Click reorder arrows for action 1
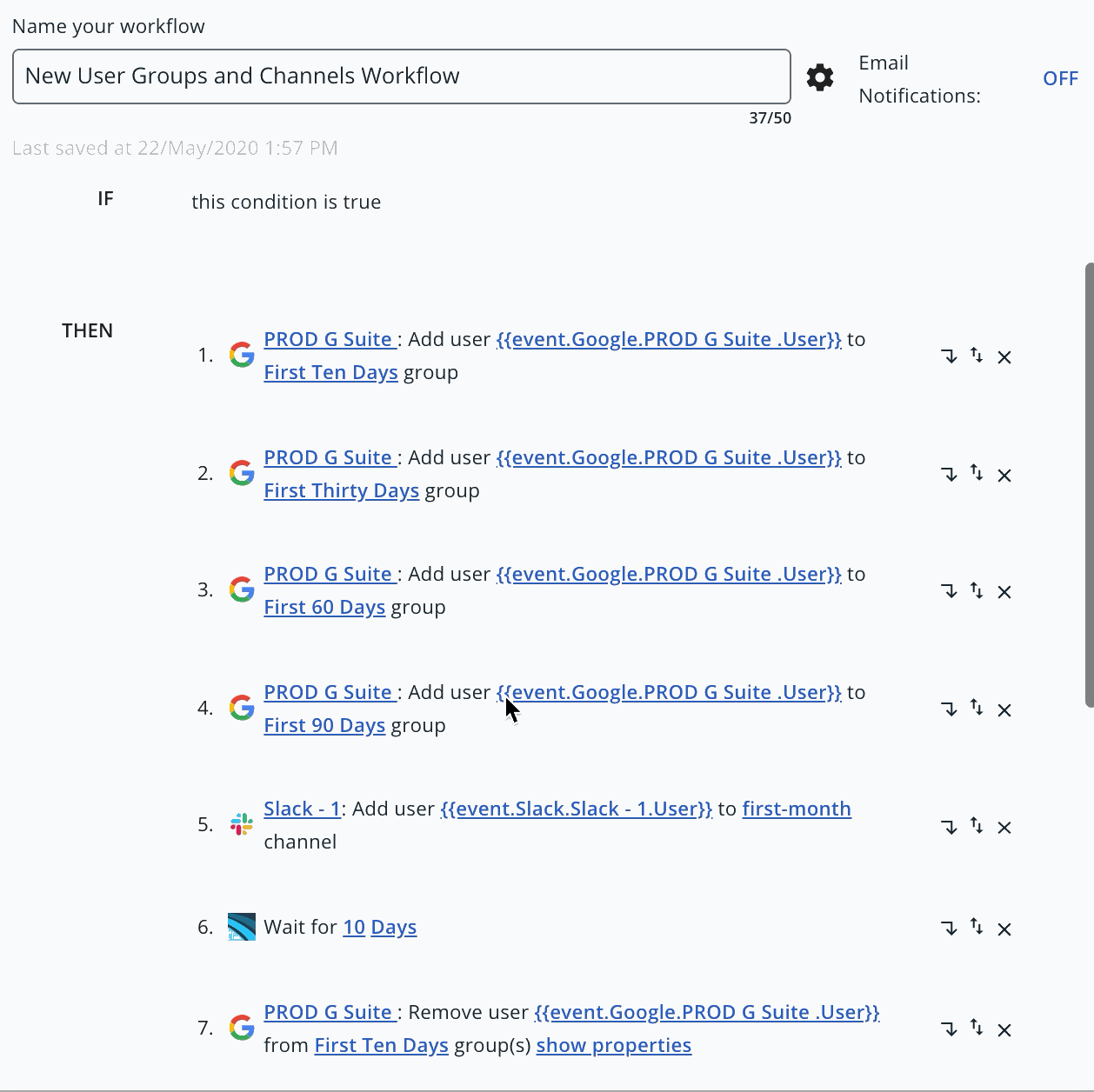Viewport: 1094px width, 1092px height. (977, 356)
